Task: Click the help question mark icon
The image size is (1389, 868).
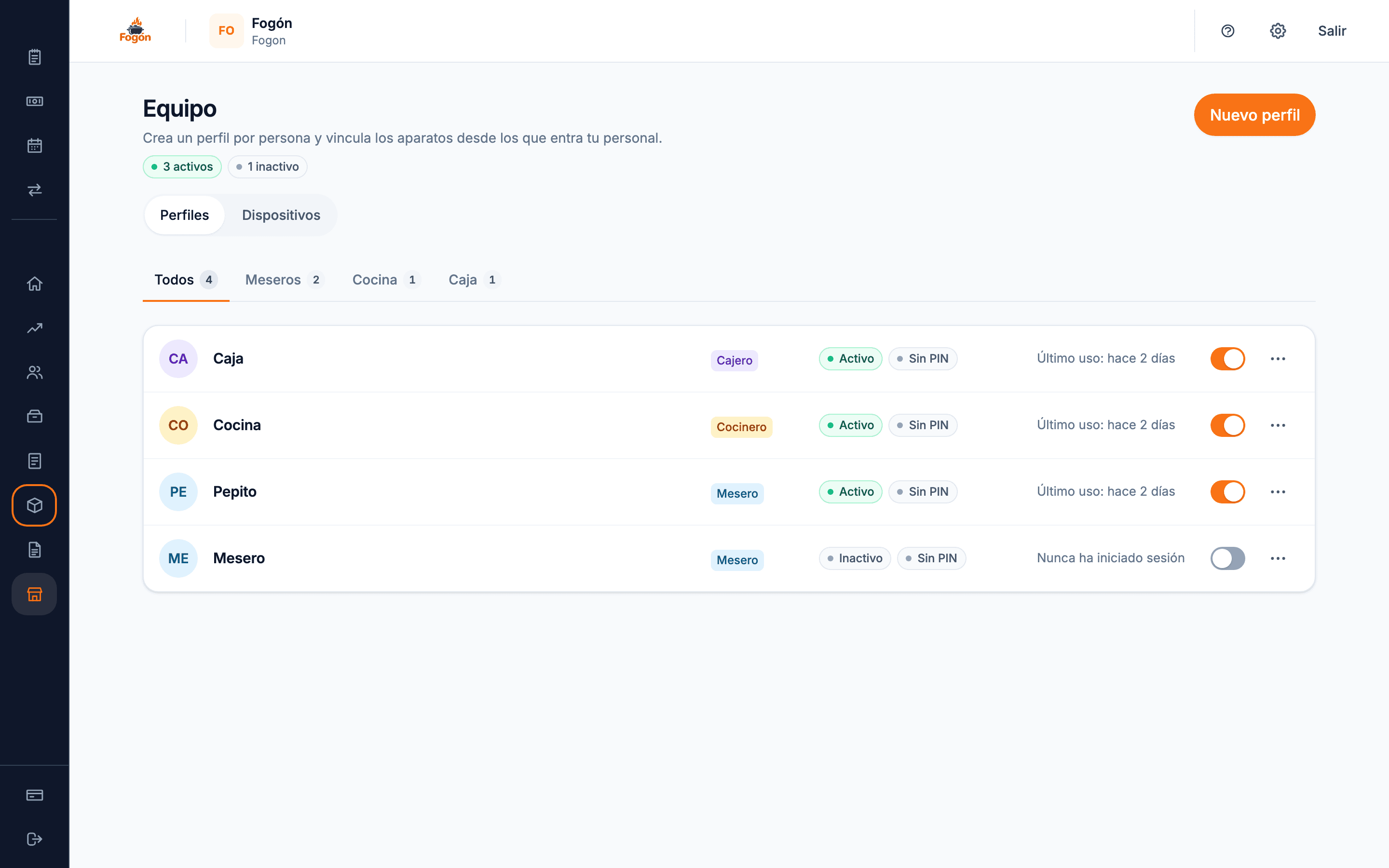Action: pyautogui.click(x=1228, y=31)
